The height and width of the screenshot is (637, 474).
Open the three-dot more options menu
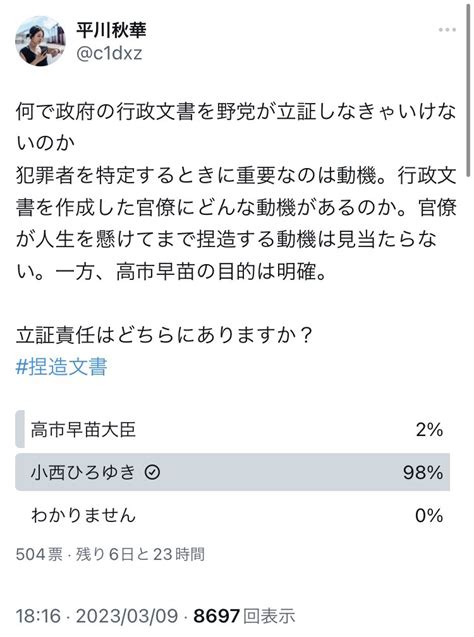tap(447, 30)
